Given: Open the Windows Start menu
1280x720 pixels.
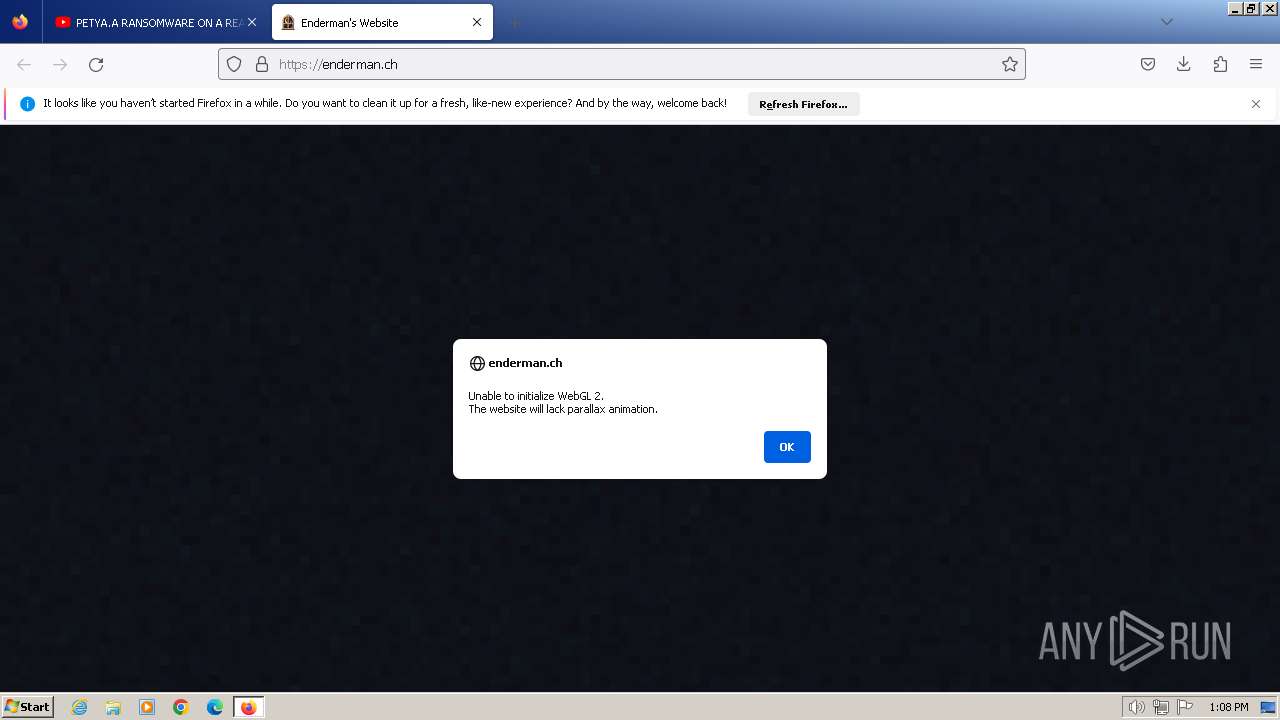Looking at the screenshot, I should [x=28, y=707].
